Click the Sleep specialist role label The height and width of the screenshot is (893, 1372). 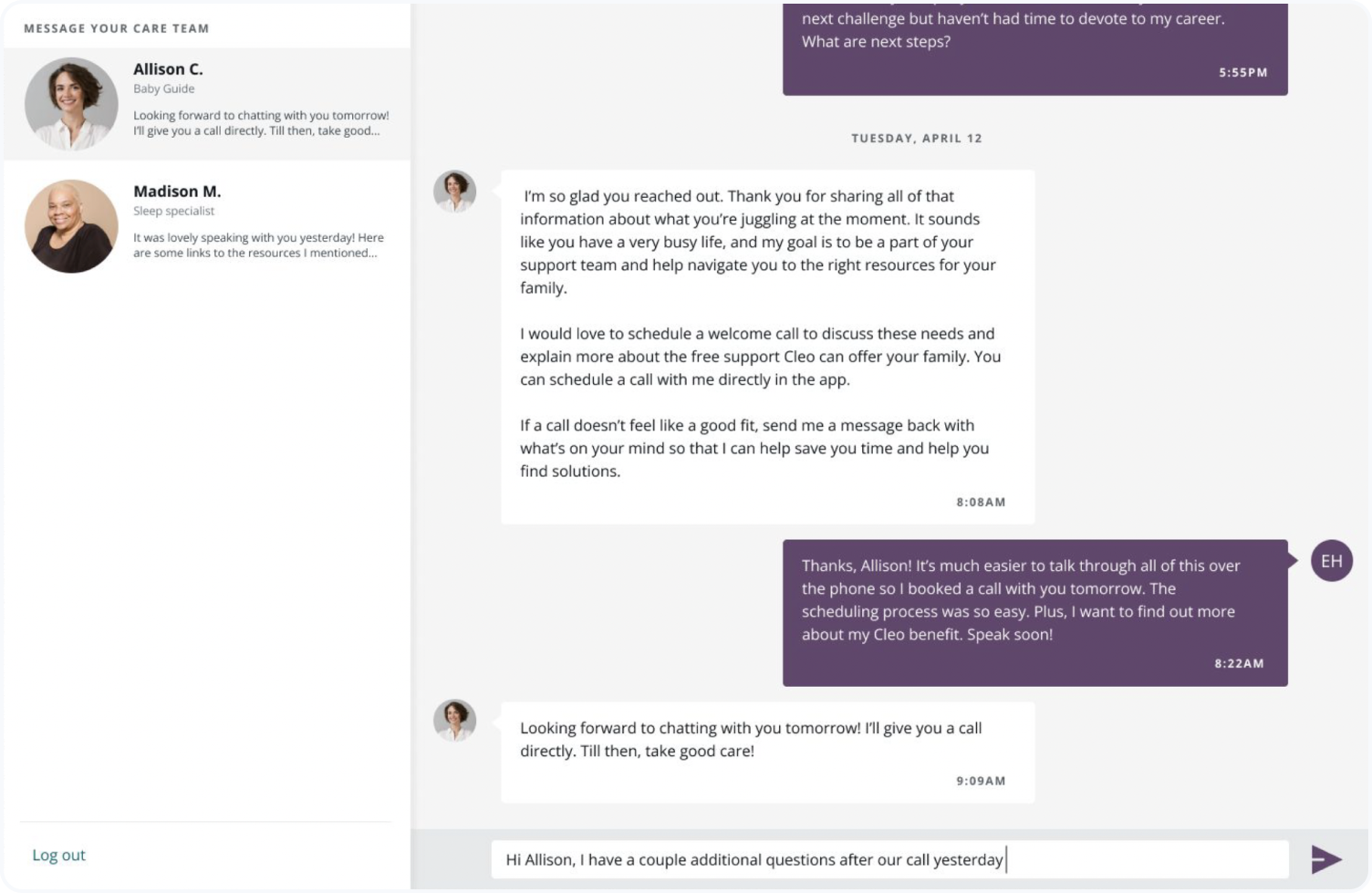[173, 211]
